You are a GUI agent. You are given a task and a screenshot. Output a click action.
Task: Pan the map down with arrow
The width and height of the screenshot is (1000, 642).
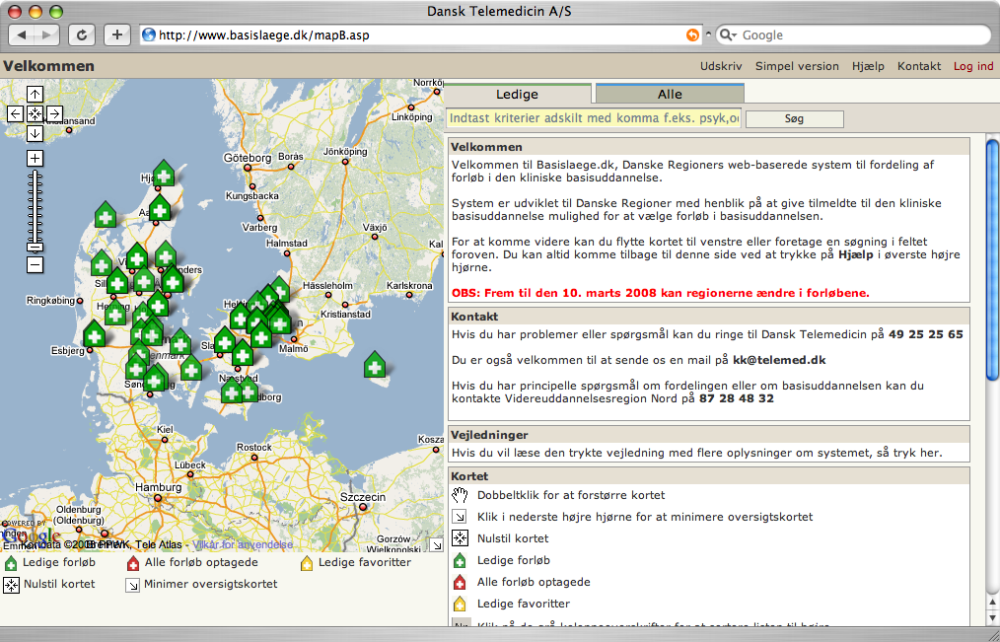[x=34, y=134]
